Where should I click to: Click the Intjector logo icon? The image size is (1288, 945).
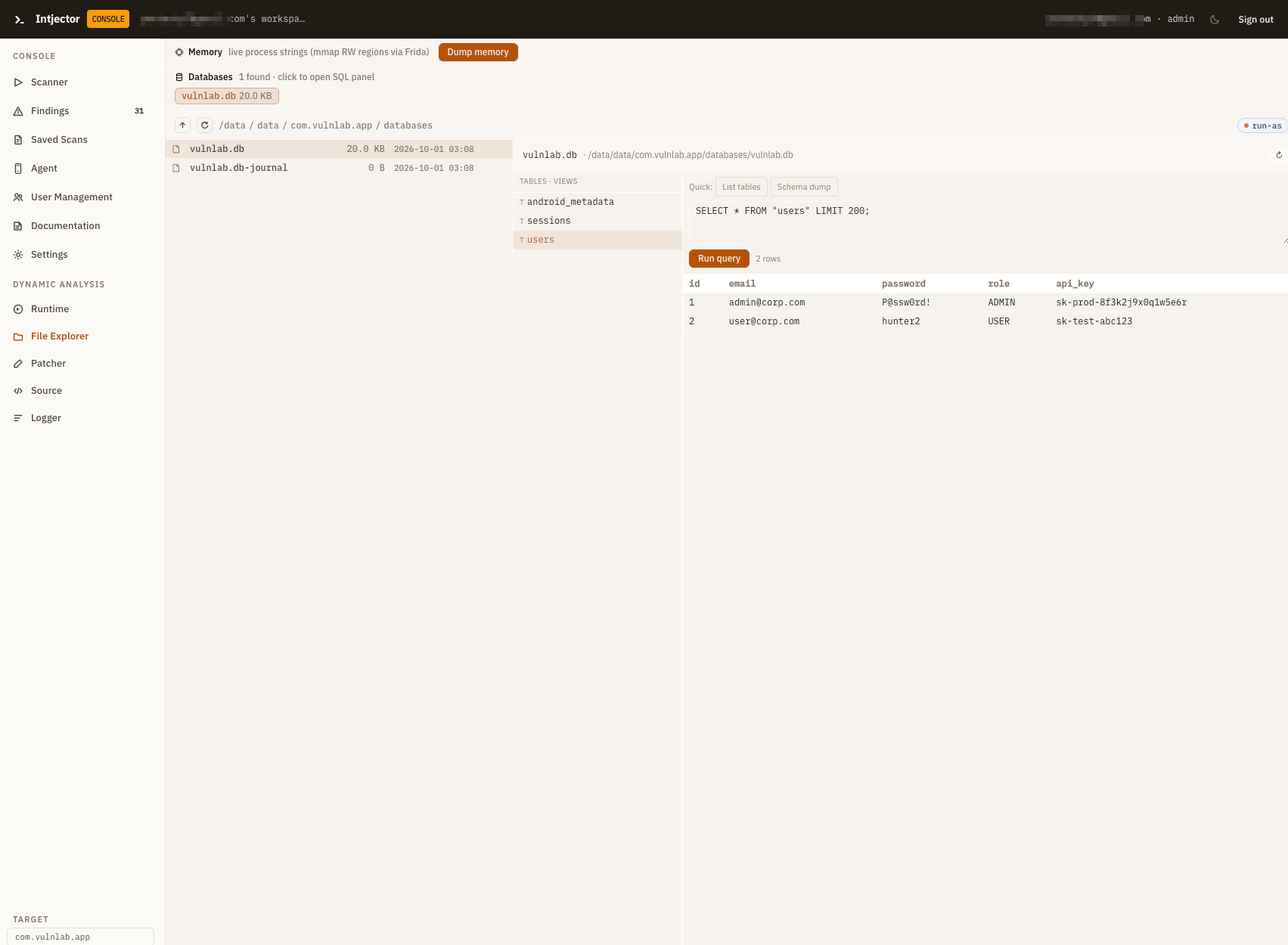tap(20, 20)
